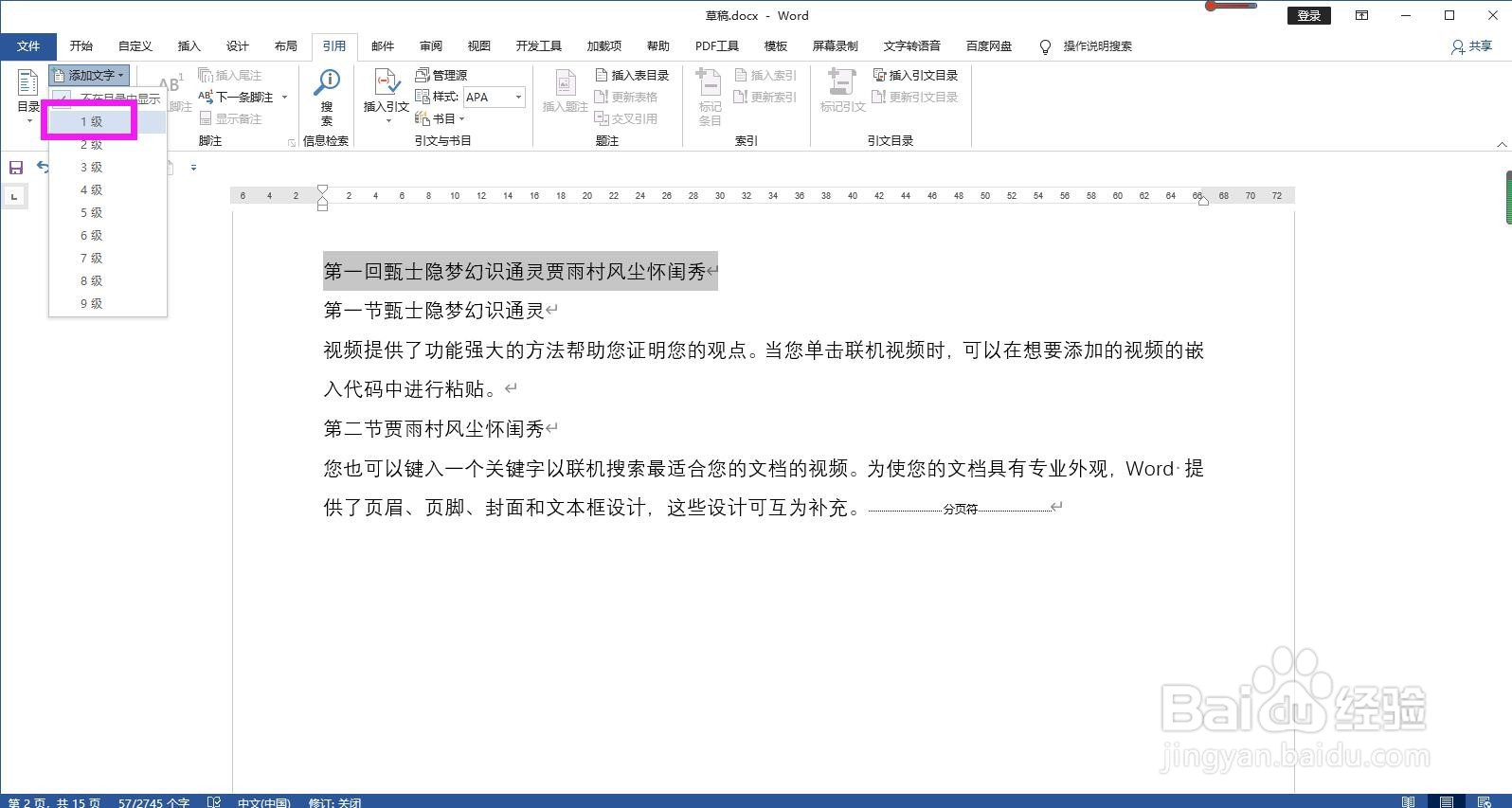Click the ribbon display options icon

[1361, 15]
